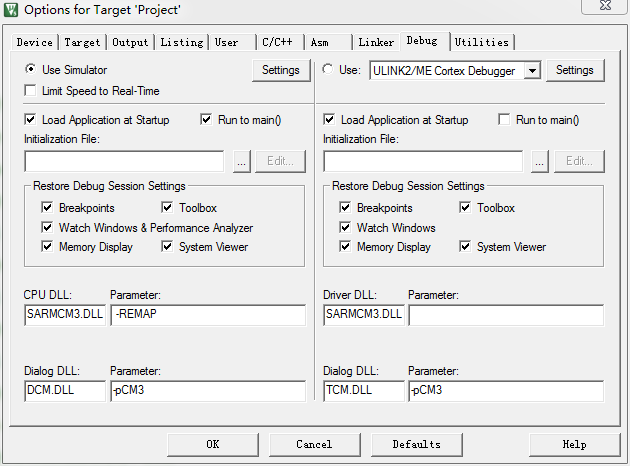The image size is (630, 466).
Task: Toggle simulator Memory Display checkbox
Action: 47,246
